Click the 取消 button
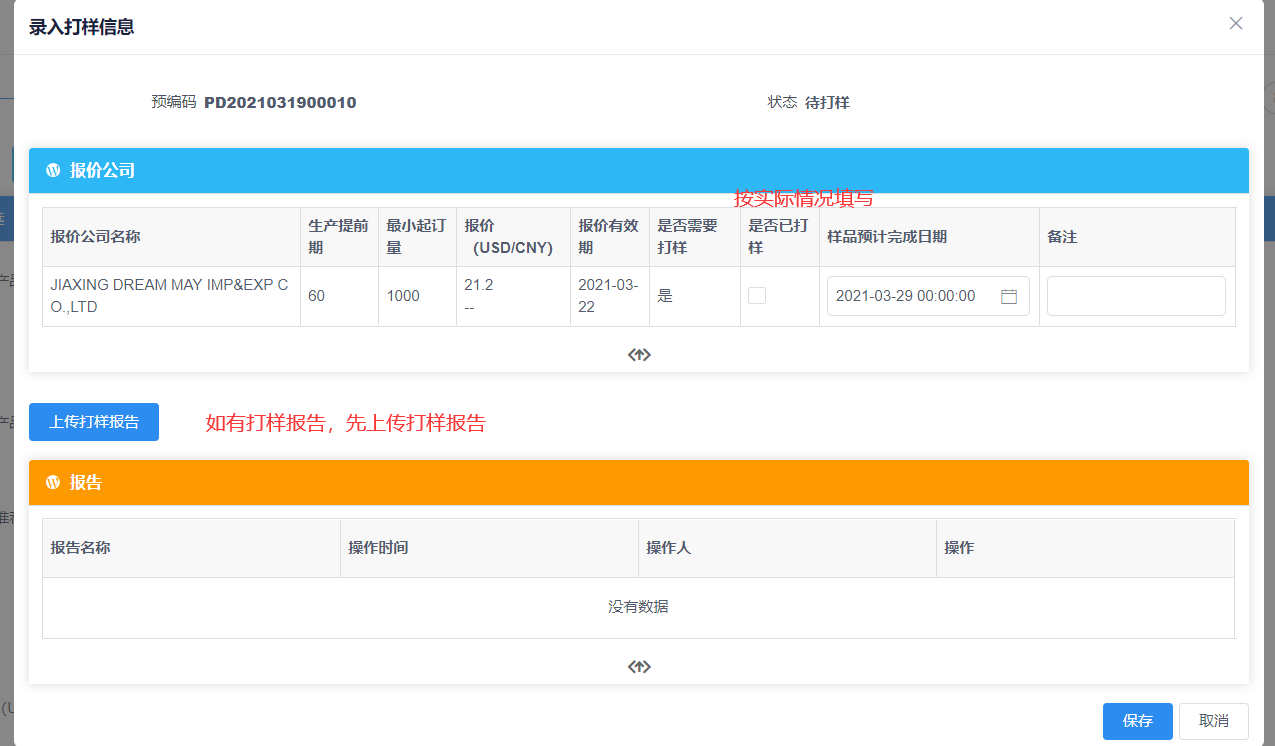The width and height of the screenshot is (1275, 746). tap(1214, 721)
